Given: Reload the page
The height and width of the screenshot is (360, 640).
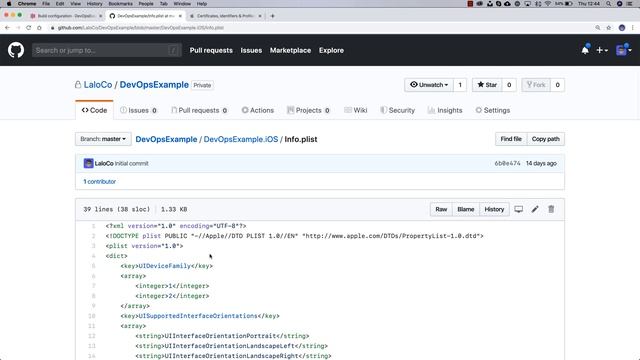Looking at the screenshot, I should point(29,28).
